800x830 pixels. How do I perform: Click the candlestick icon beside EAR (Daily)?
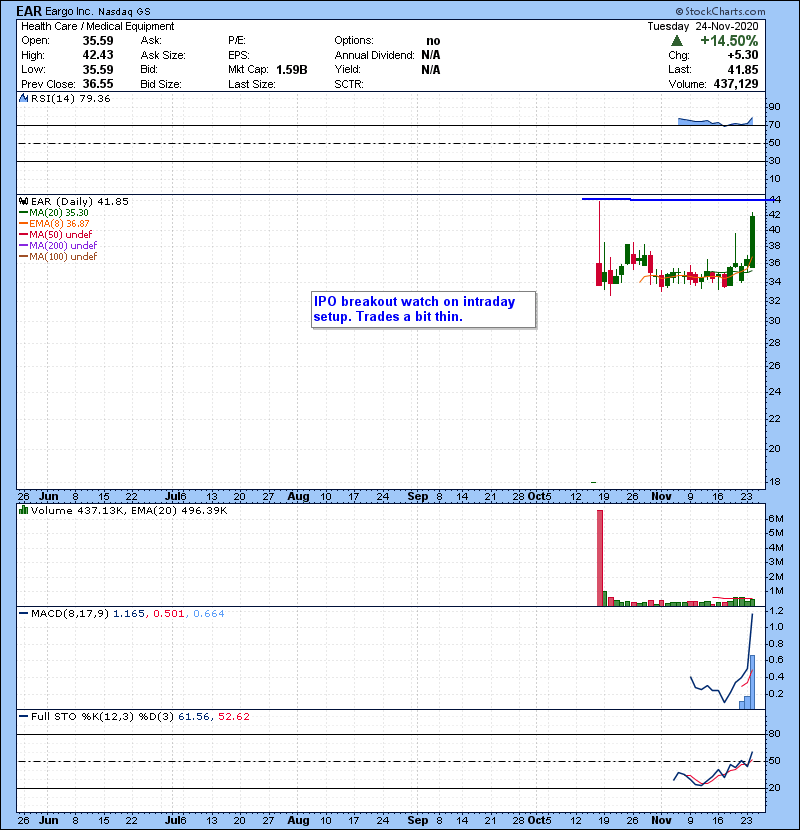pos(23,201)
